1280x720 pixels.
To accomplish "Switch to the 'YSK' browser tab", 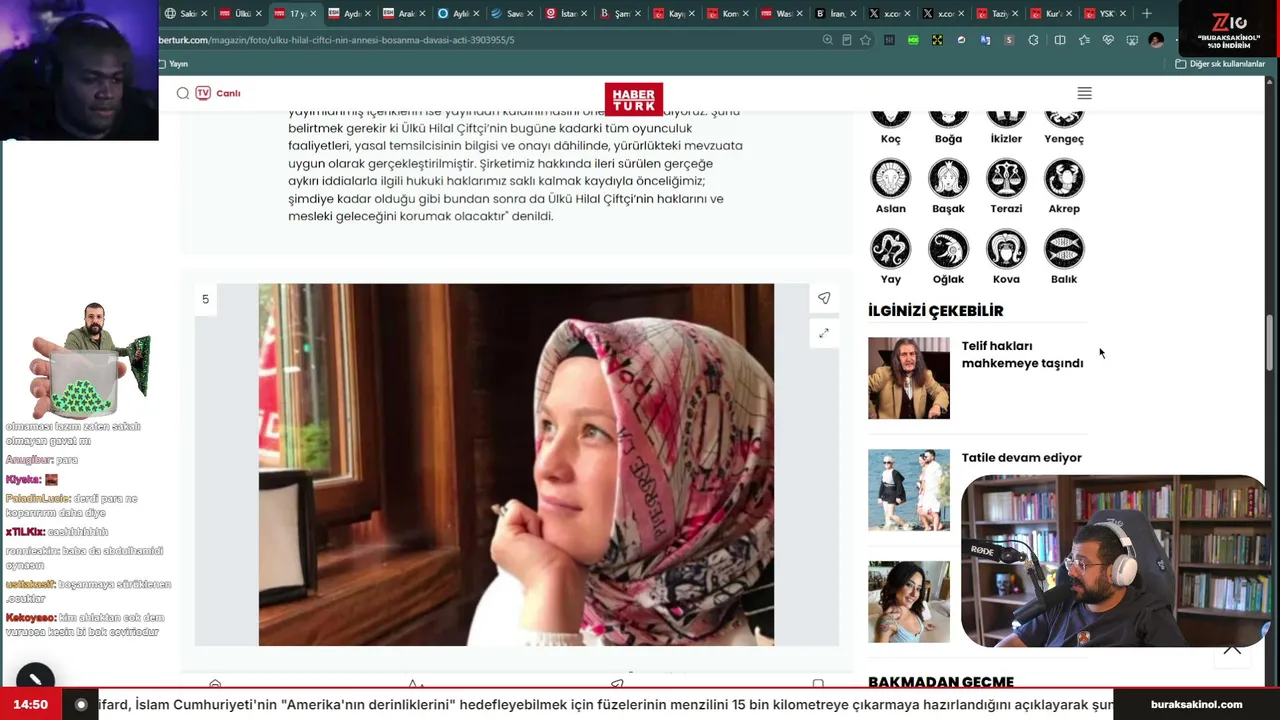I will point(1106,14).
